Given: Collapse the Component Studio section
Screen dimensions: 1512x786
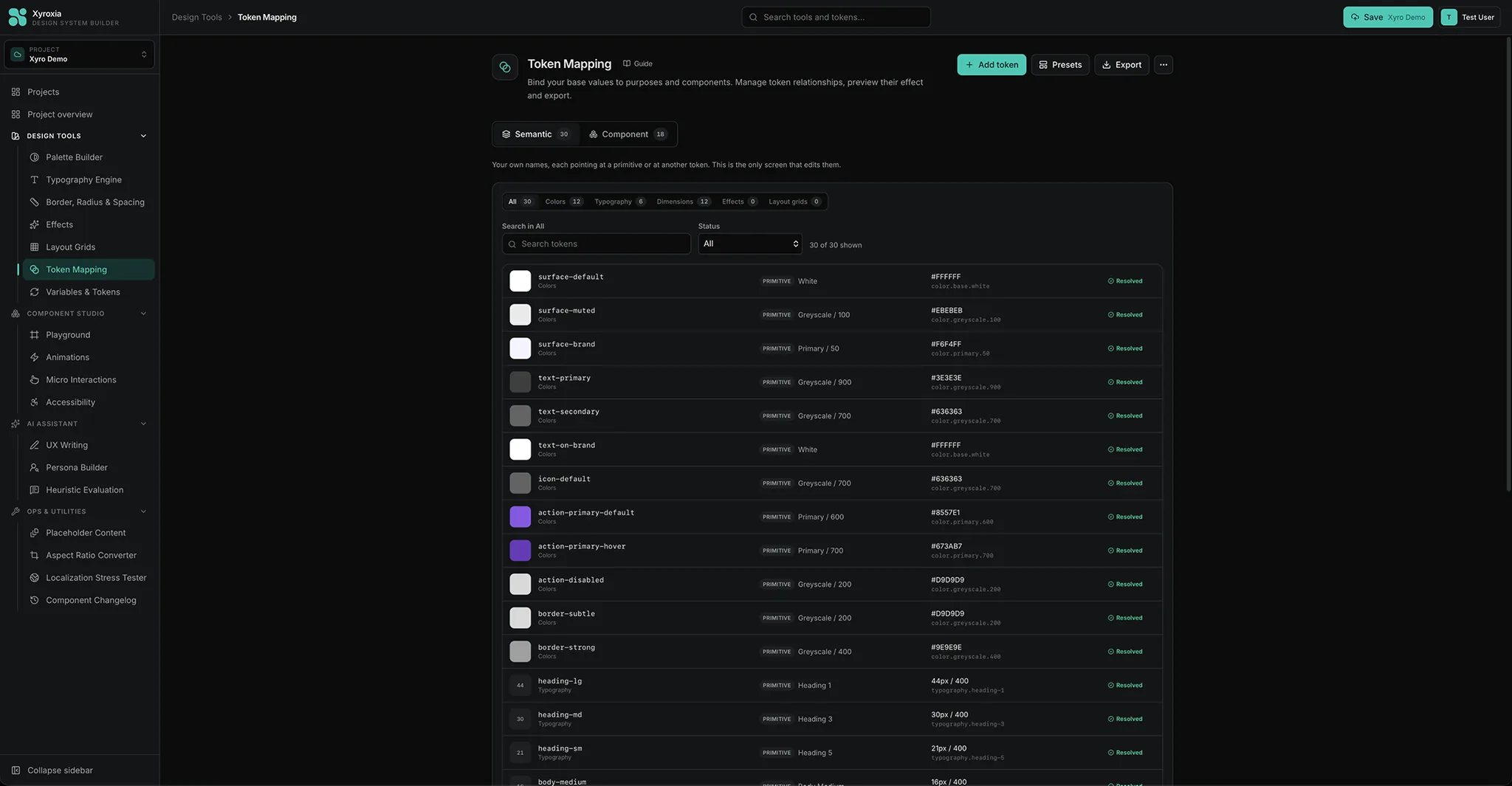Looking at the screenshot, I should tap(143, 314).
